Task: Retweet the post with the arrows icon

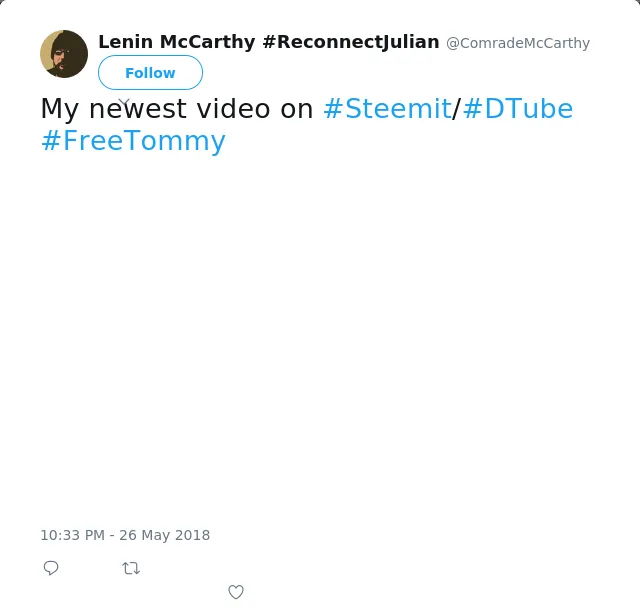Action: coord(131,568)
